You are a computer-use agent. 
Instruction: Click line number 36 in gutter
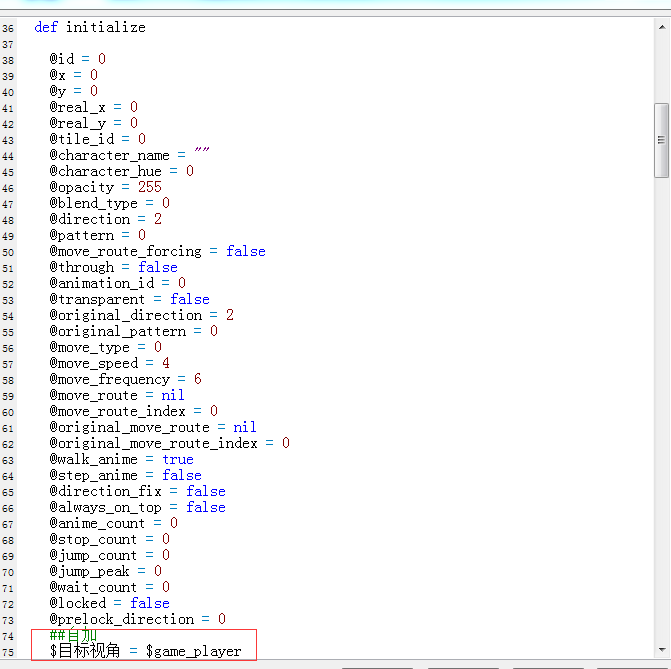8,29
